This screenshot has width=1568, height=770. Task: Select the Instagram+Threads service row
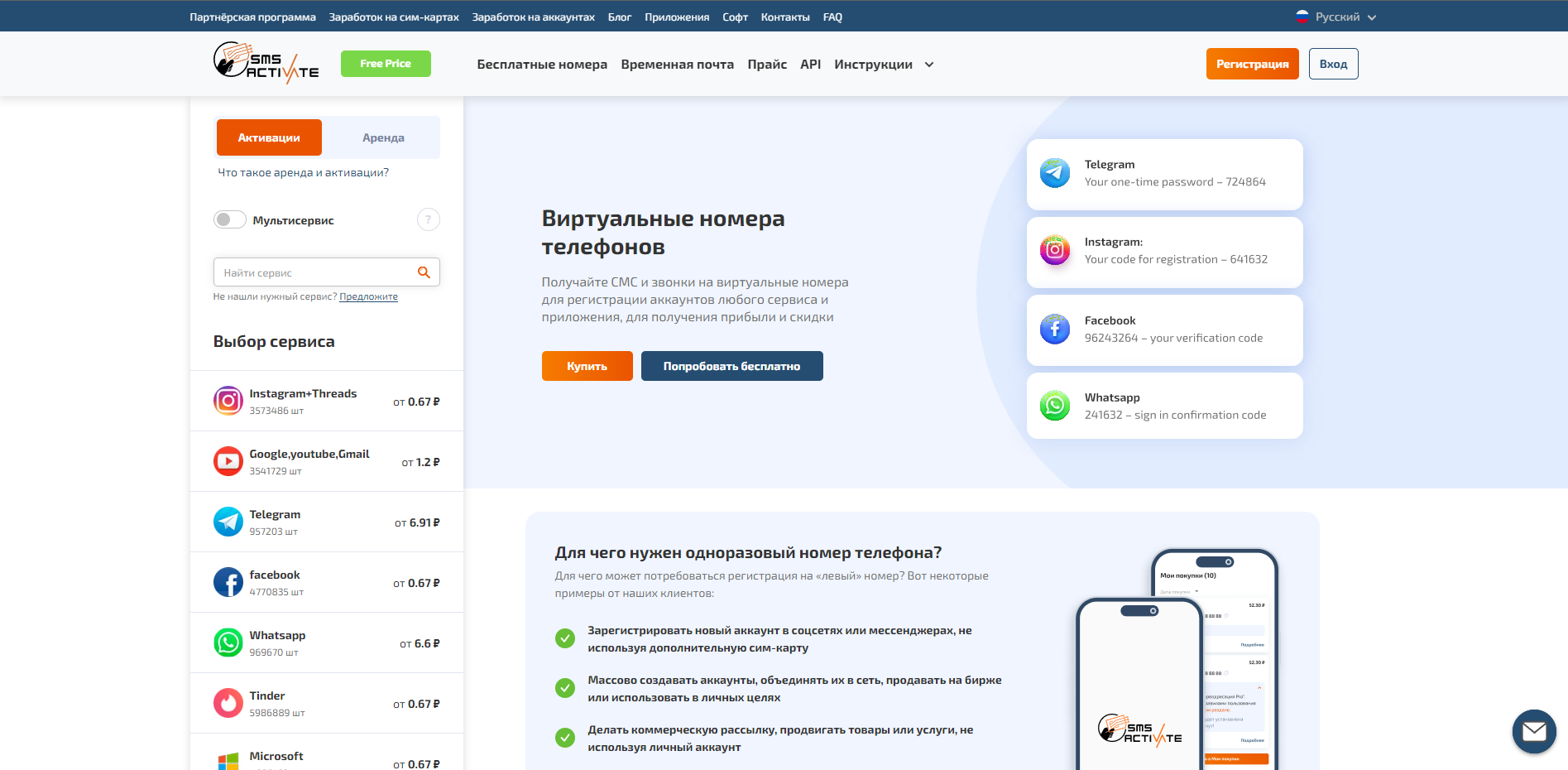pos(327,402)
